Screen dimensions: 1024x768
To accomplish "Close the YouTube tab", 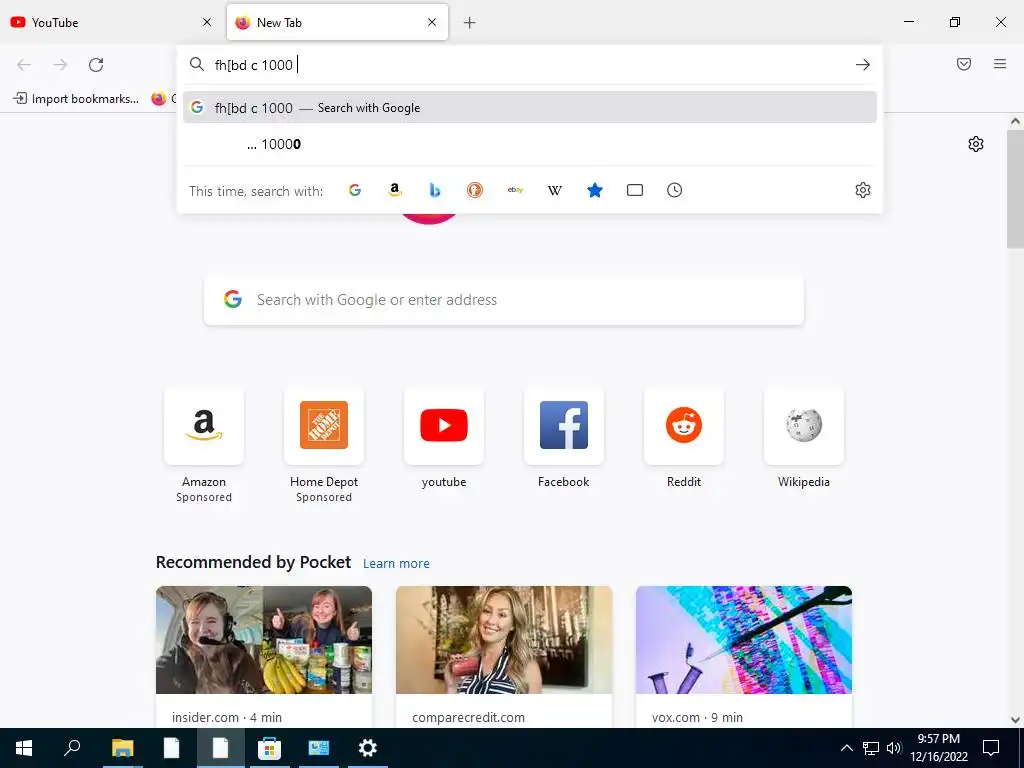I will pos(207,22).
